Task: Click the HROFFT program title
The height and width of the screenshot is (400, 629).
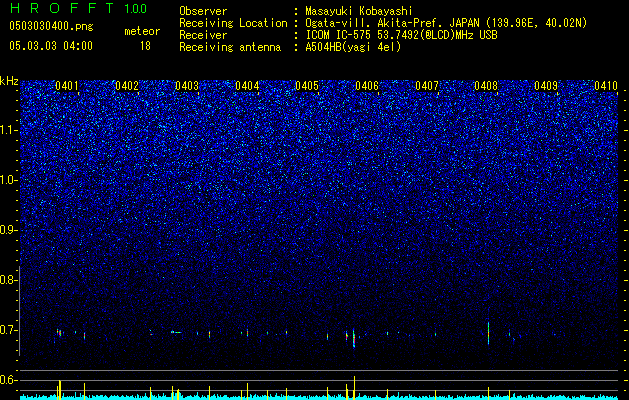Action: pyautogui.click(x=61, y=8)
